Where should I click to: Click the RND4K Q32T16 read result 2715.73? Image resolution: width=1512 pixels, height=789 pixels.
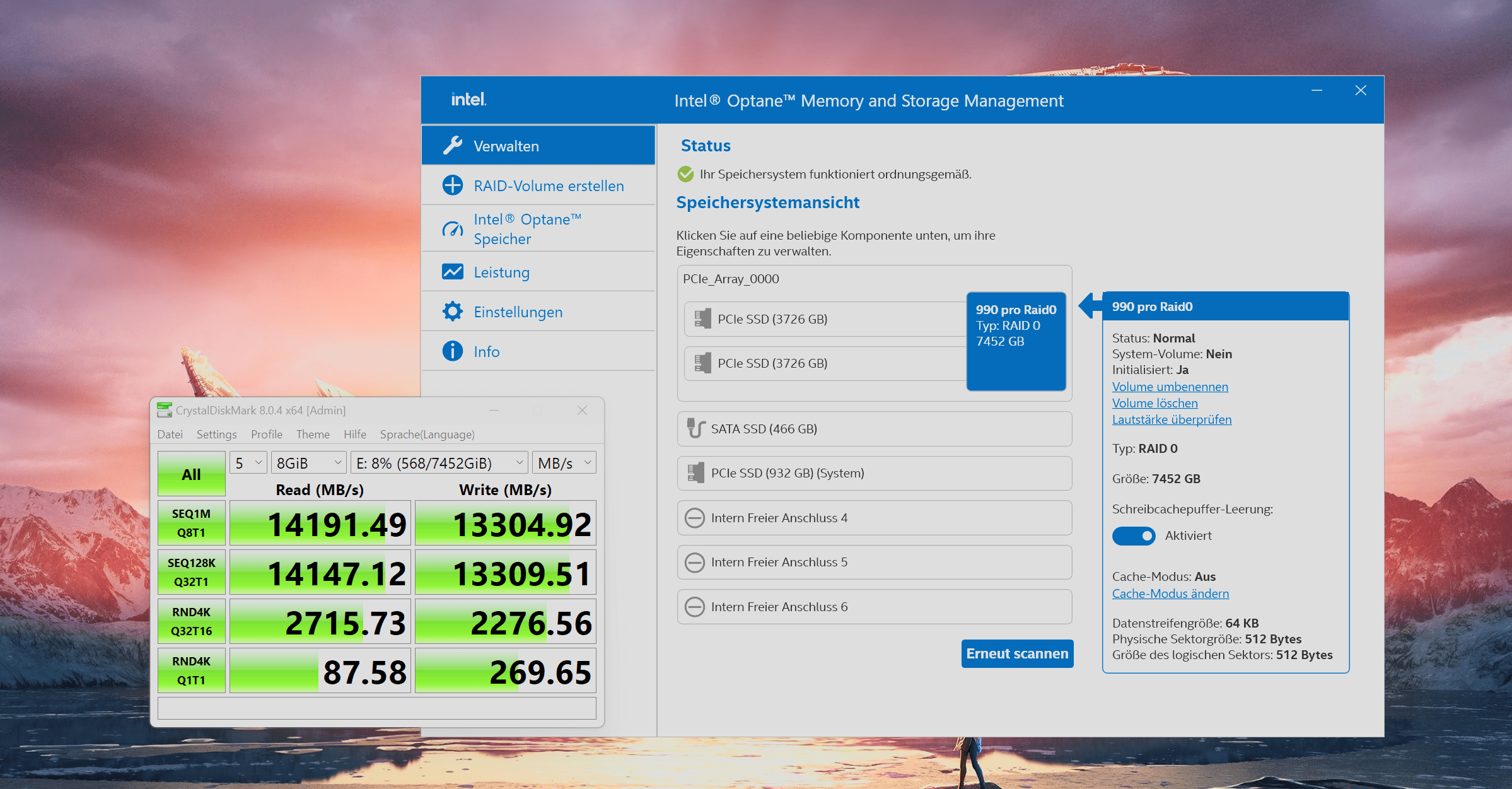click(320, 621)
